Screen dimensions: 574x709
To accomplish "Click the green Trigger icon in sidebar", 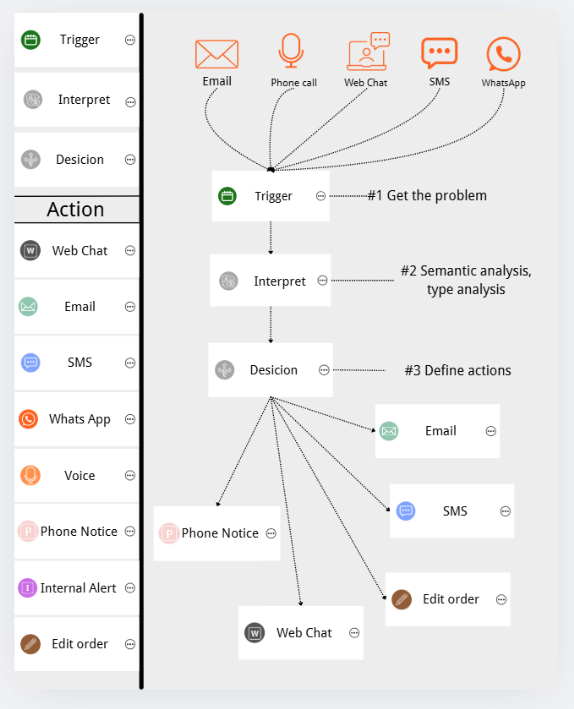I will [x=31, y=40].
